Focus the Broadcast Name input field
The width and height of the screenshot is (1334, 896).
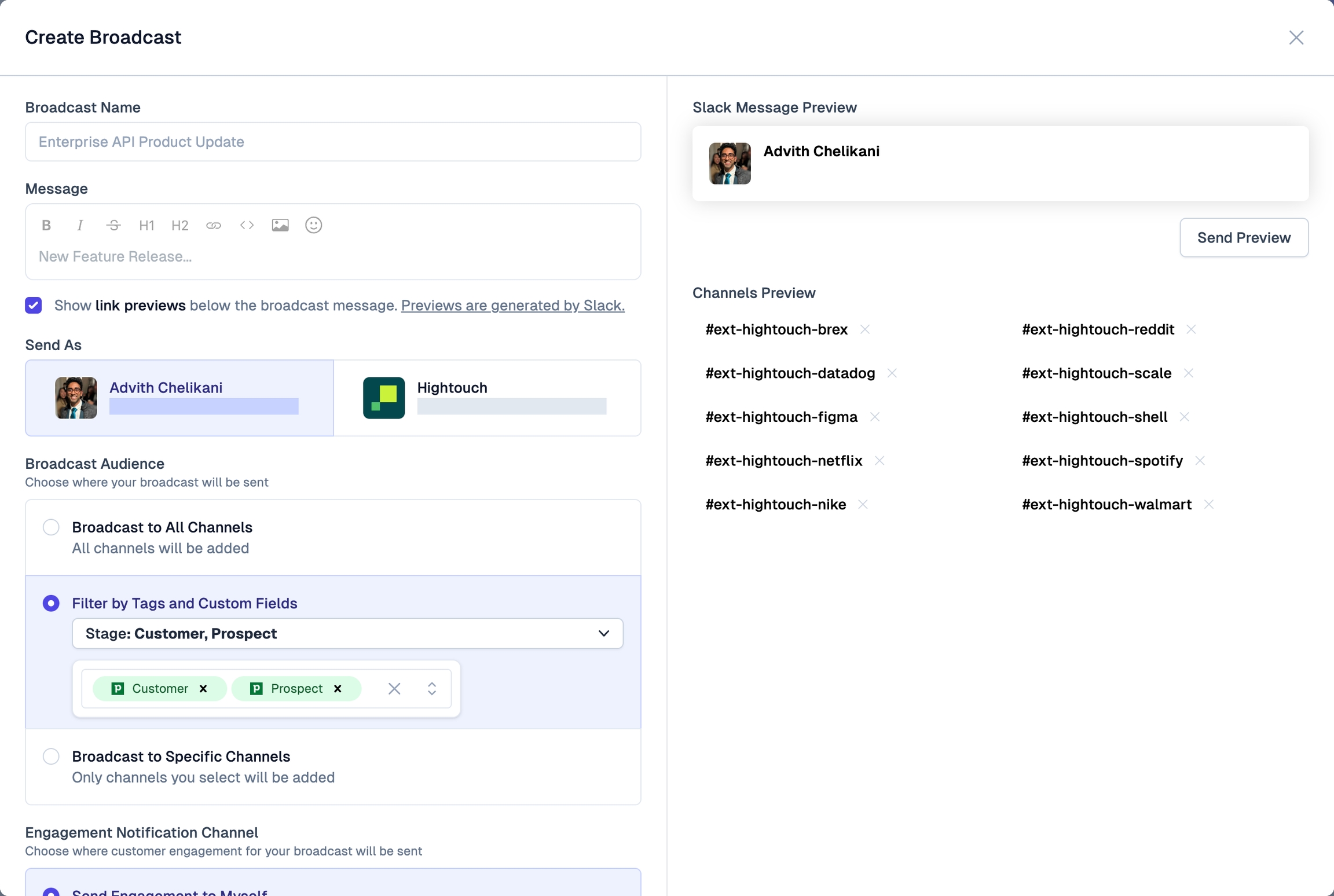point(333,142)
